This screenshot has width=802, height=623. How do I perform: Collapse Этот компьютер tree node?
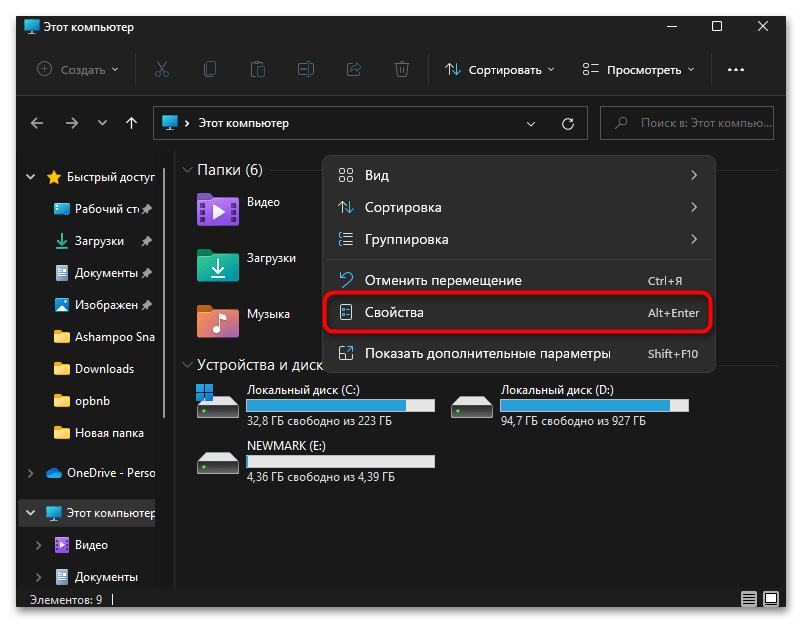click(31, 513)
